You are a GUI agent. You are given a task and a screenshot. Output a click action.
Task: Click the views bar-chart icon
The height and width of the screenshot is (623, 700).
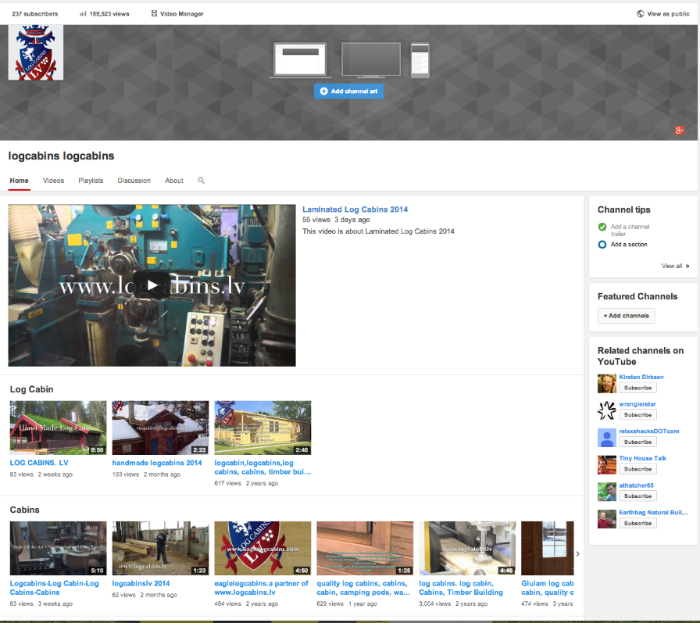coord(83,14)
